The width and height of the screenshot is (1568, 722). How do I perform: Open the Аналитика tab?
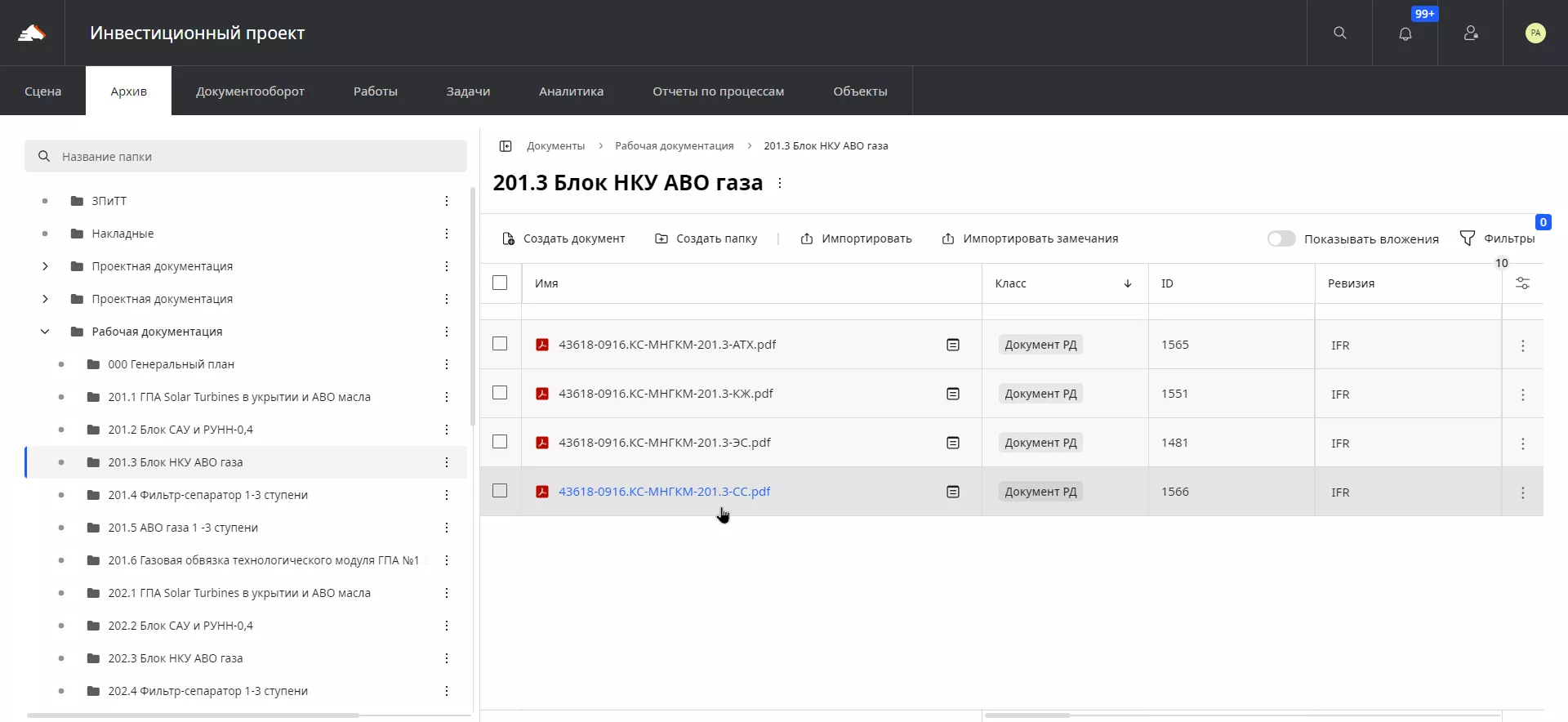(571, 91)
